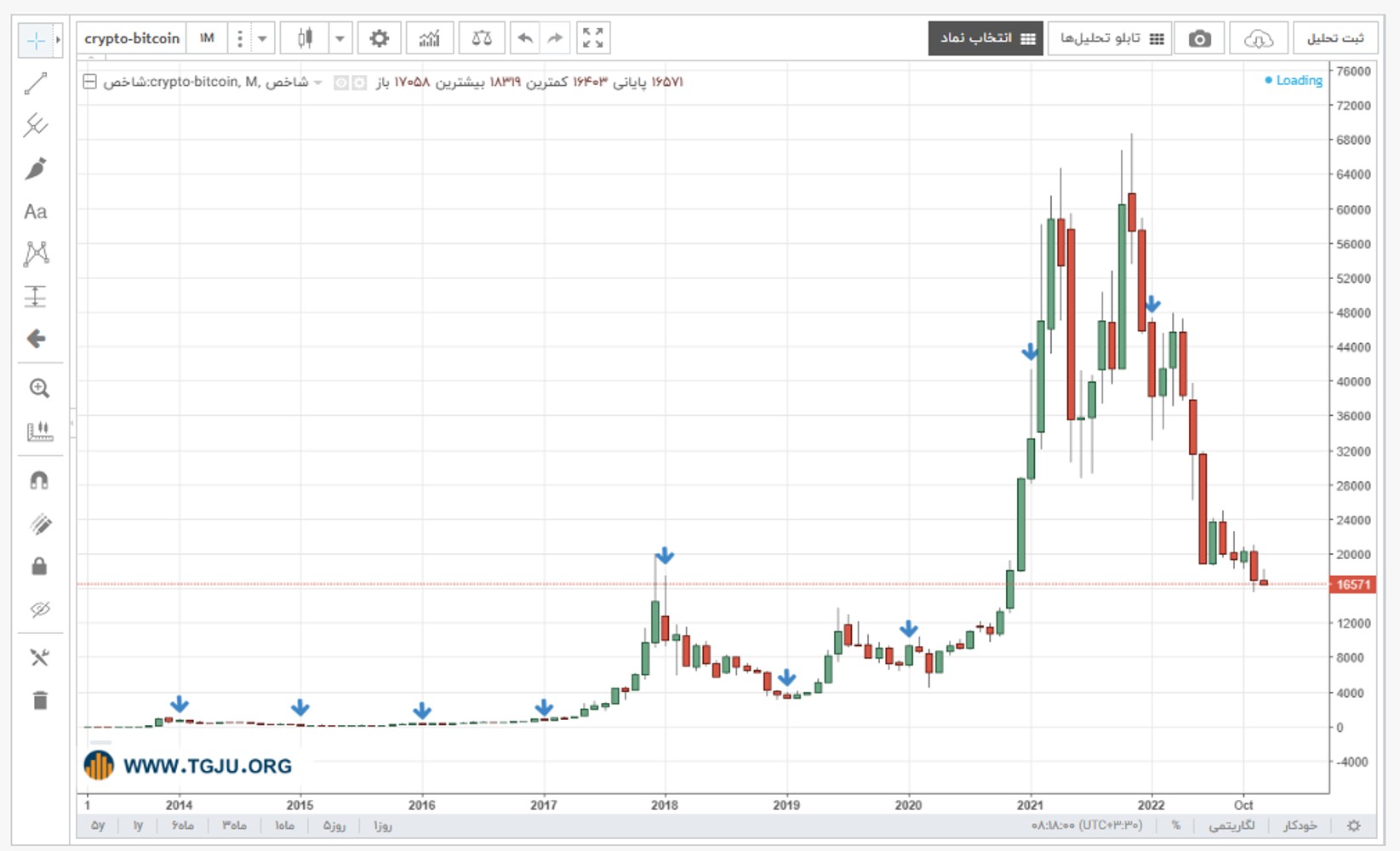Open drawing tools settings with wrench icon
The width and height of the screenshot is (1400, 851).
39,657
